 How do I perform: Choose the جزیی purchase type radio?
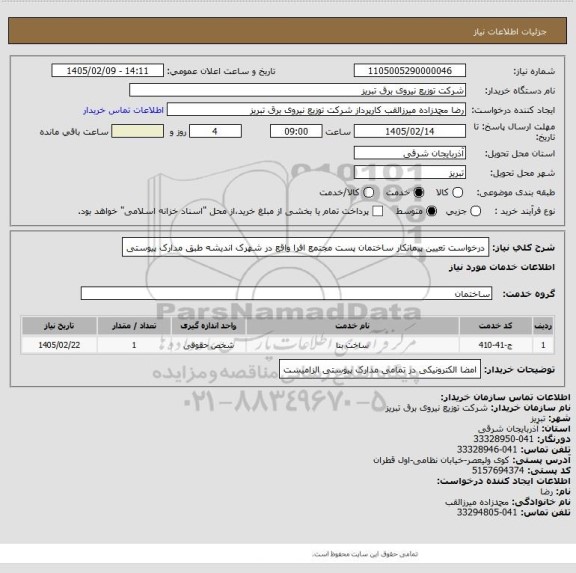coord(475,211)
